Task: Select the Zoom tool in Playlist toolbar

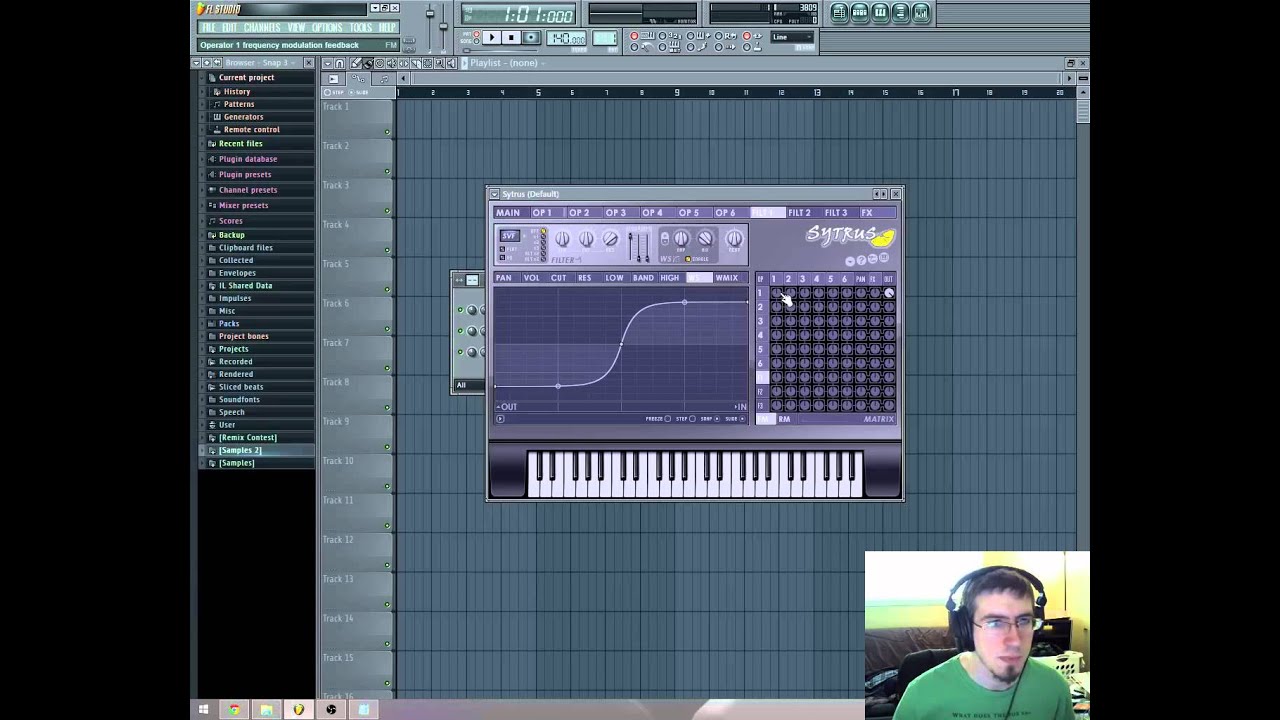Action: [439, 63]
